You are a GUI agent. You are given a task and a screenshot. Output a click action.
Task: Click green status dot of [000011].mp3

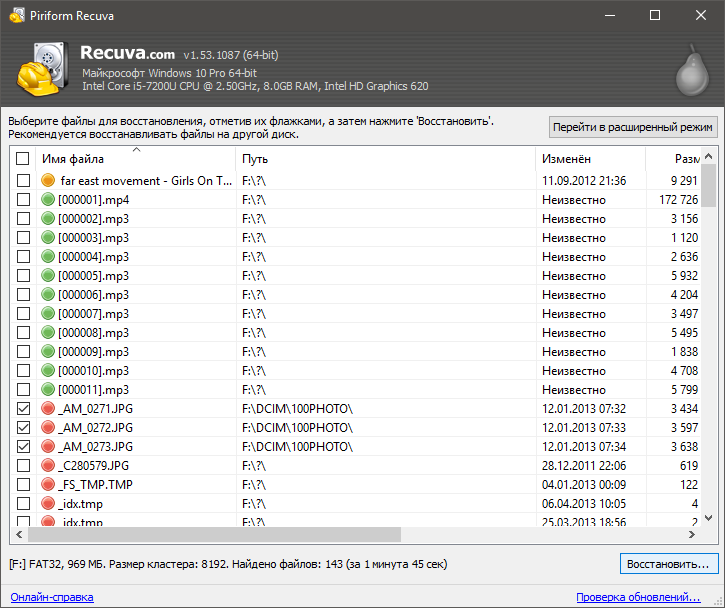pos(48,389)
